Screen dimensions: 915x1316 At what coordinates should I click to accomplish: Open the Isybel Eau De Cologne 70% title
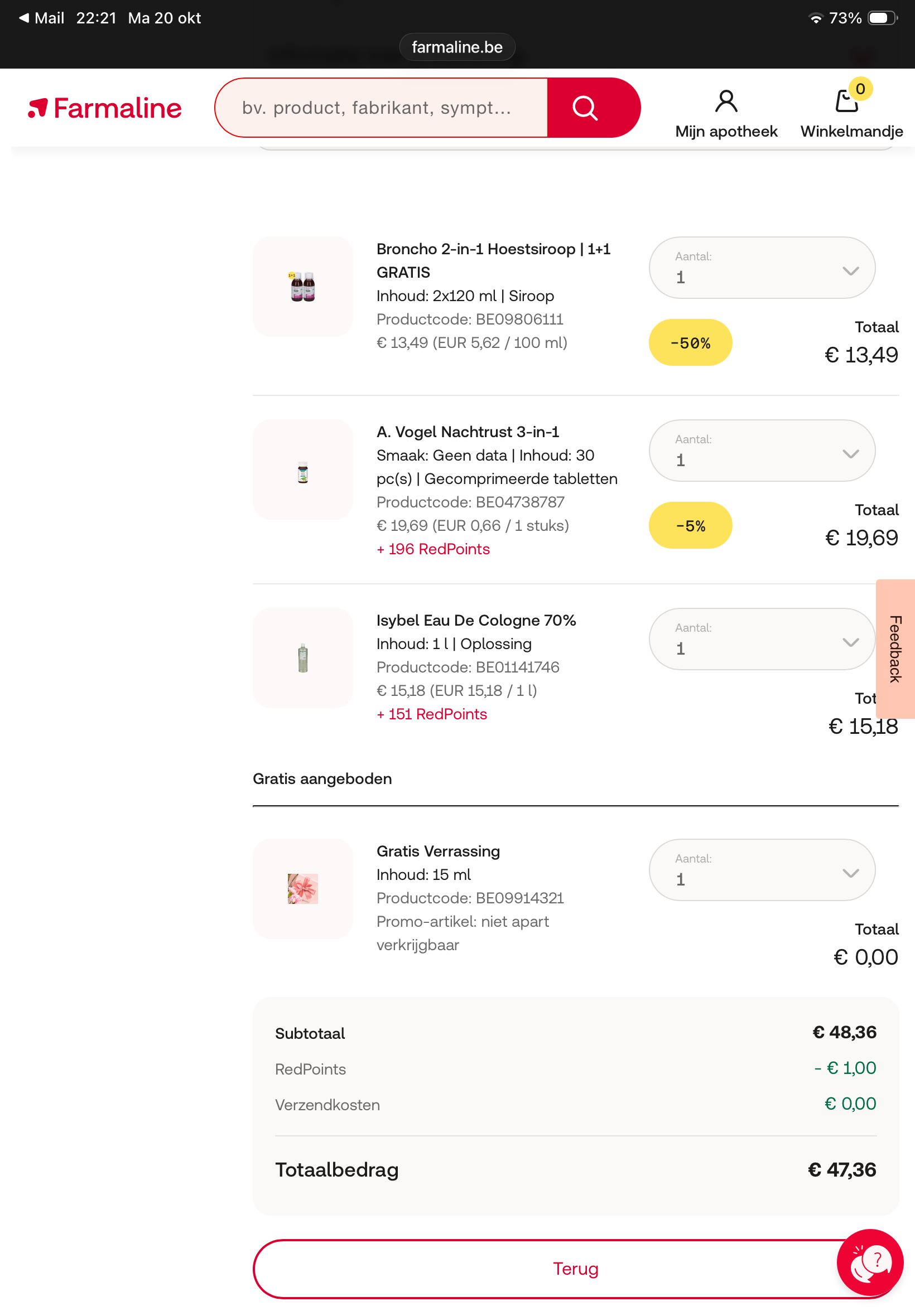[476, 621]
